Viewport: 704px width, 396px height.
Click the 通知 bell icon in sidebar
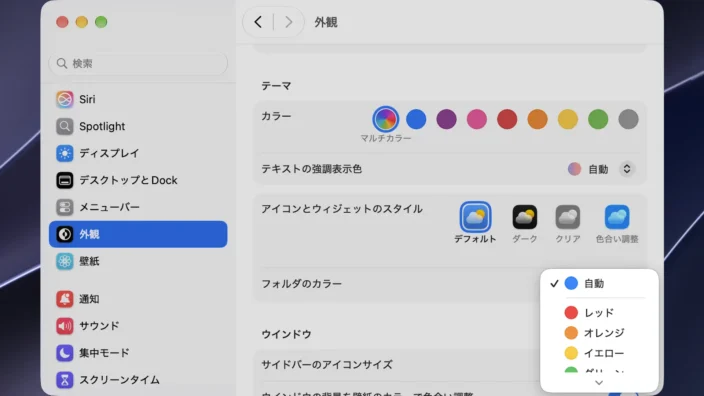[65, 299]
